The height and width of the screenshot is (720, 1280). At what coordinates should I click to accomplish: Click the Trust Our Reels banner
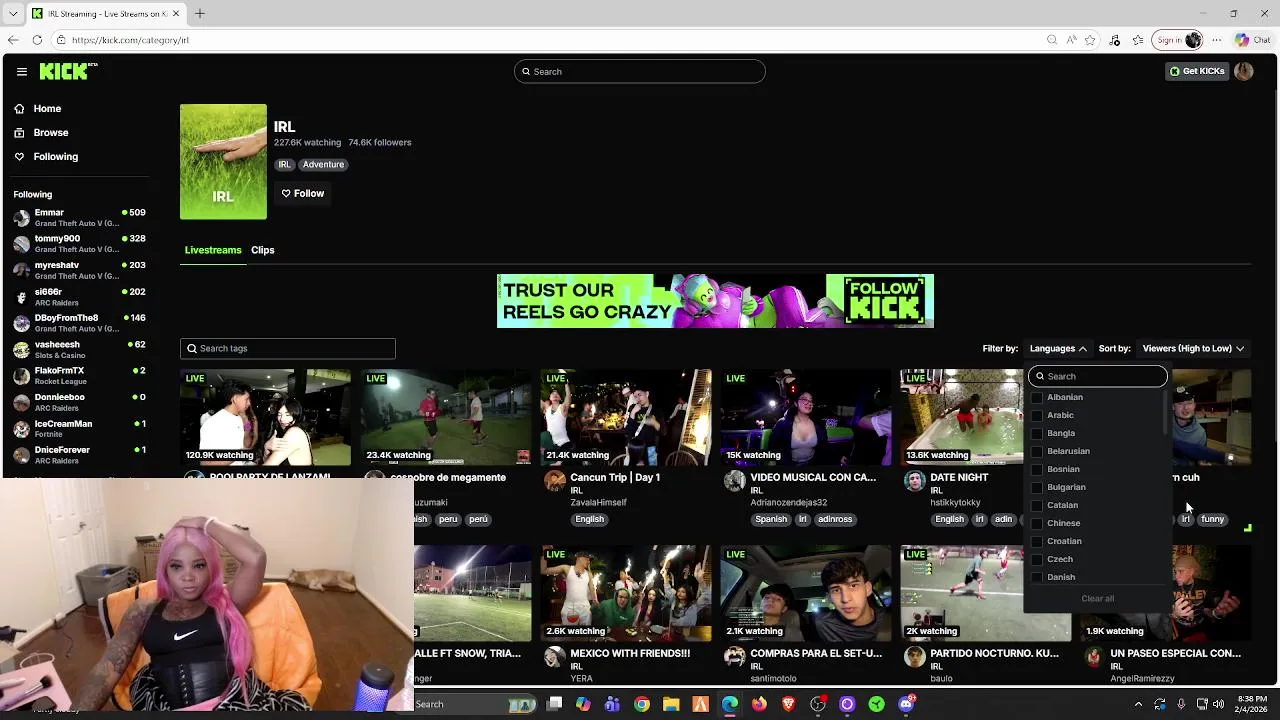[x=715, y=301]
